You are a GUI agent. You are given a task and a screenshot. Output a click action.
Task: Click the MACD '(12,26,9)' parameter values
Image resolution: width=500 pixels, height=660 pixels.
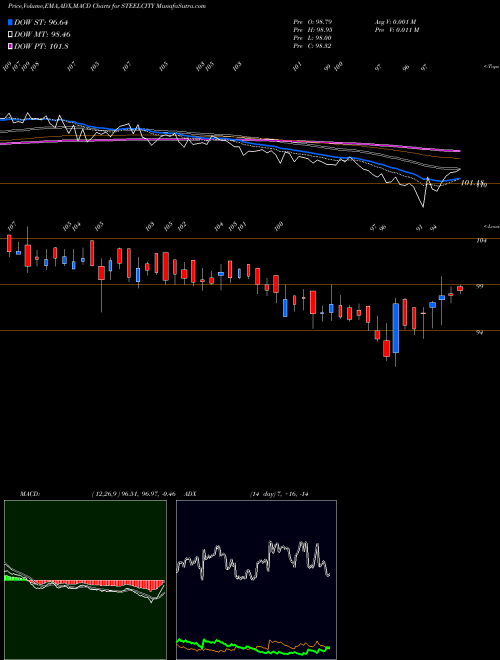(133, 494)
